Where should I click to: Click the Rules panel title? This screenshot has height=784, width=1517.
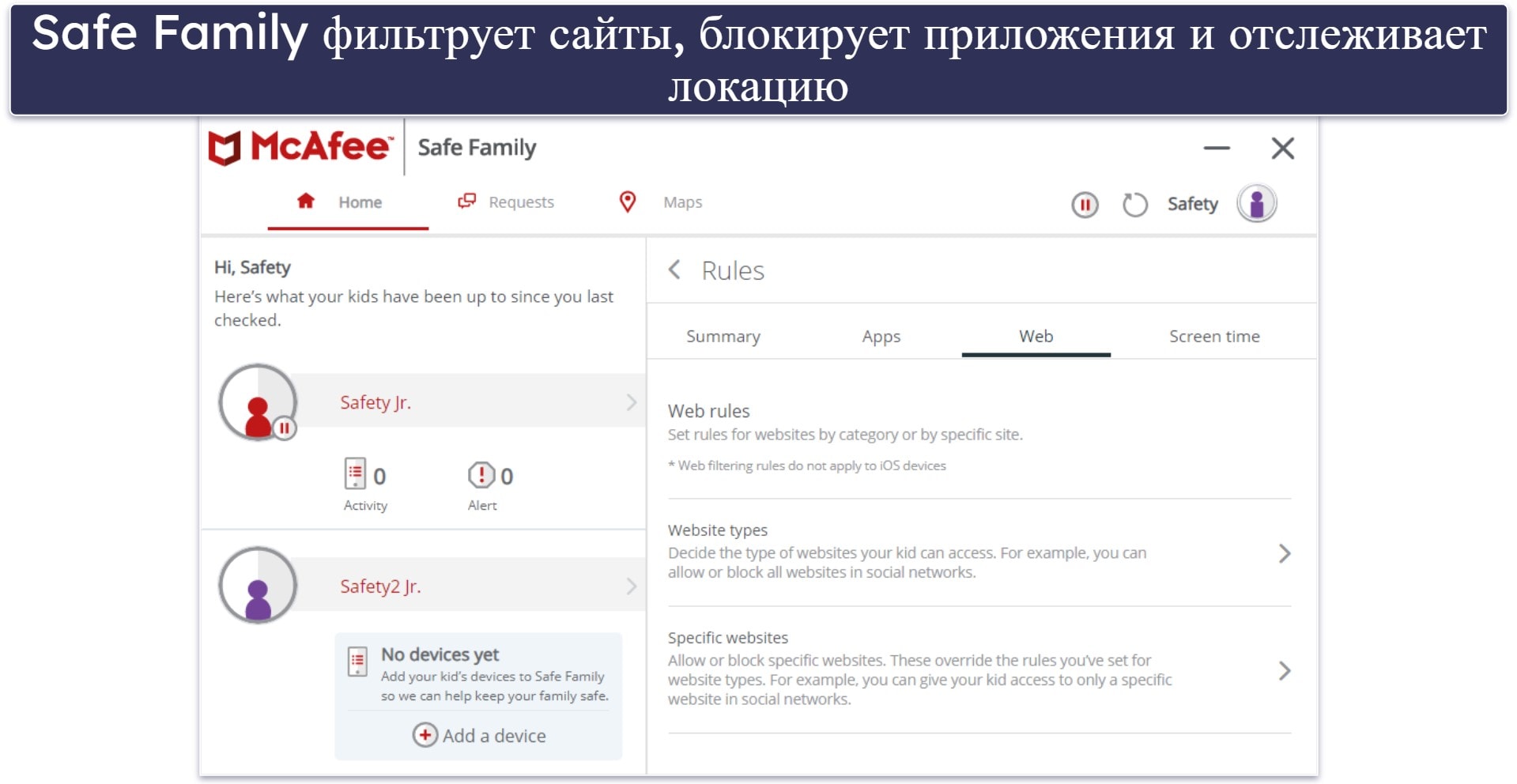coord(733,271)
